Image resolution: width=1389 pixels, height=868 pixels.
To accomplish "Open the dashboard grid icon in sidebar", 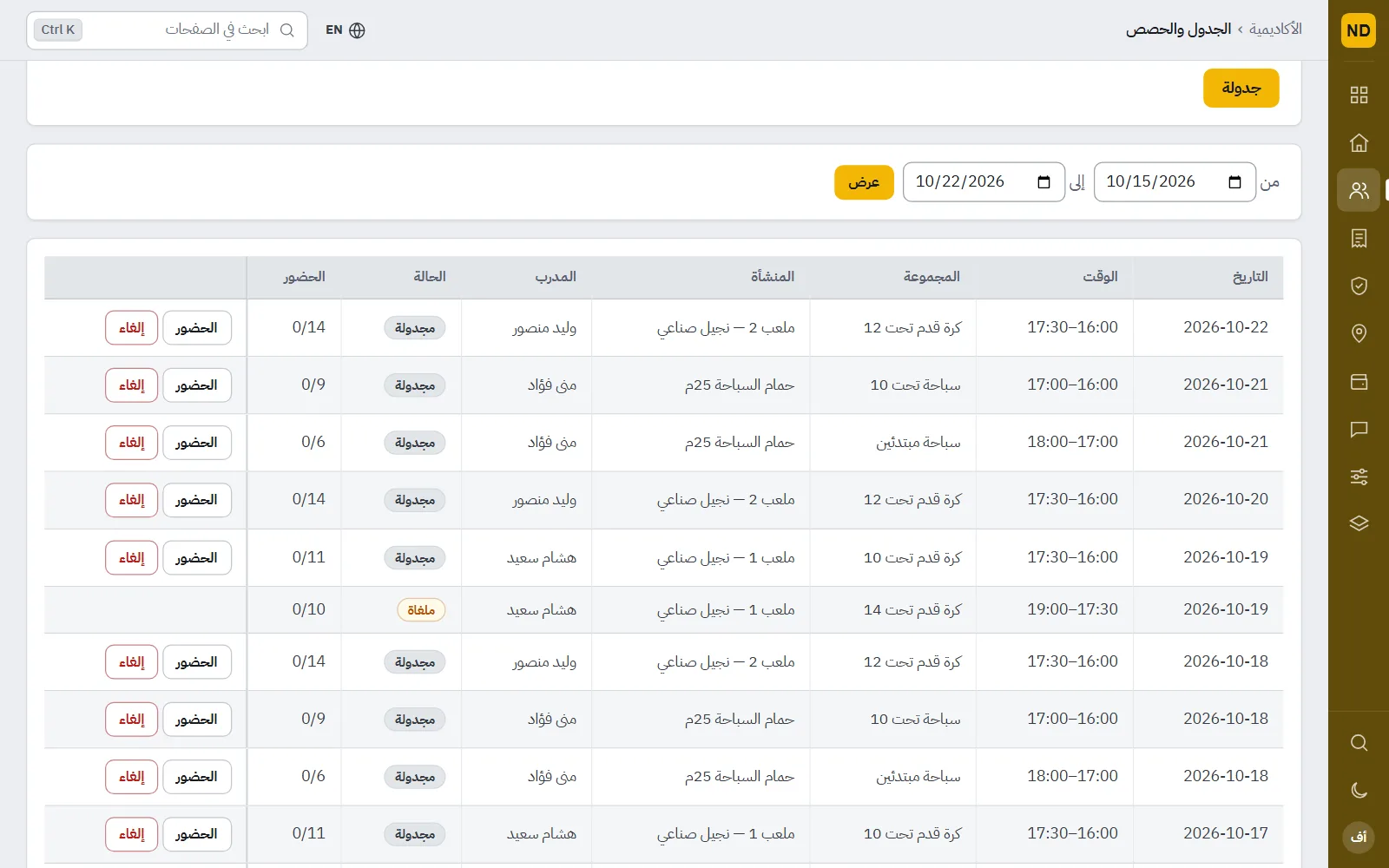I will point(1359,95).
